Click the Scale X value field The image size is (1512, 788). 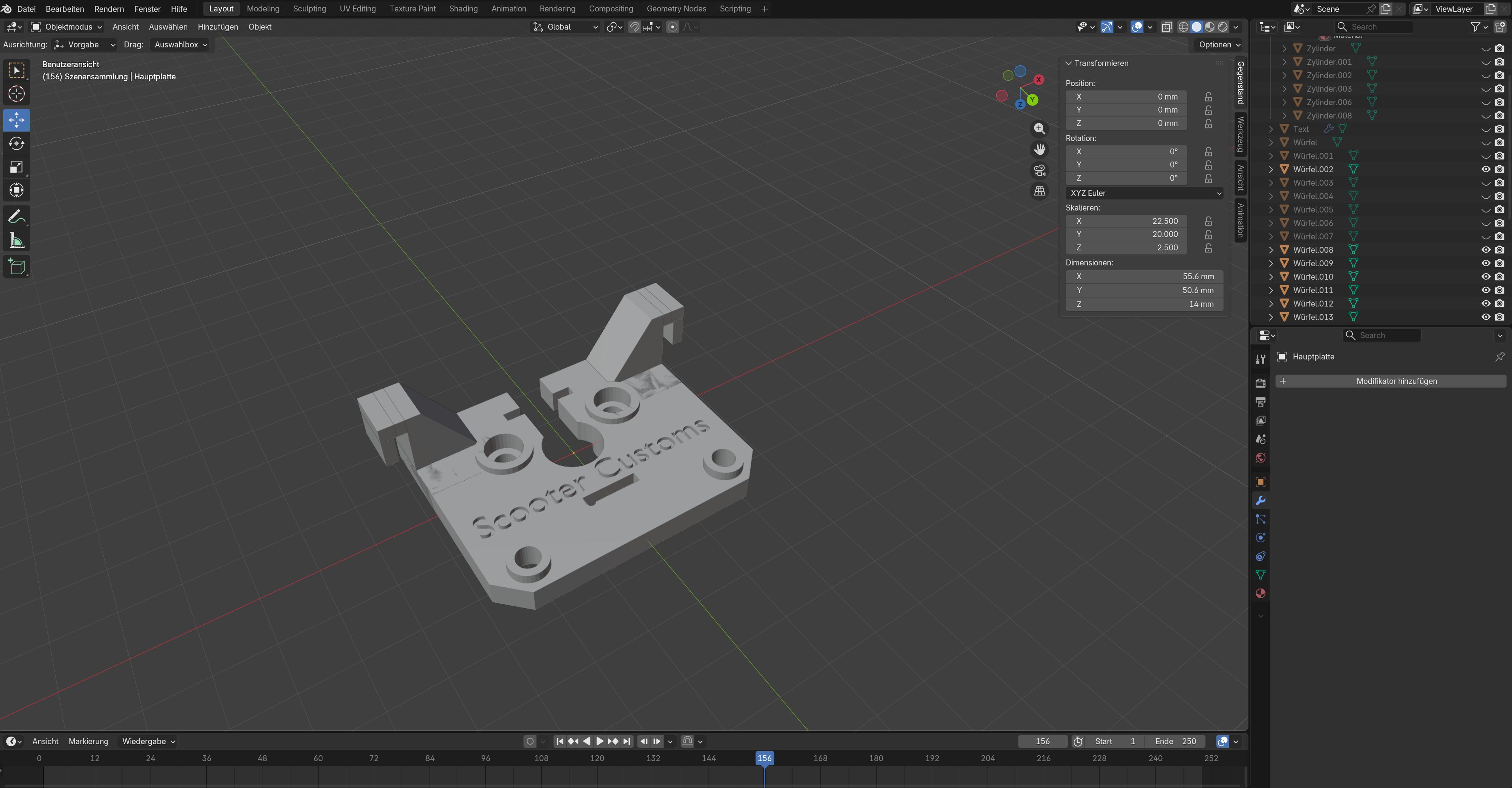point(1126,221)
